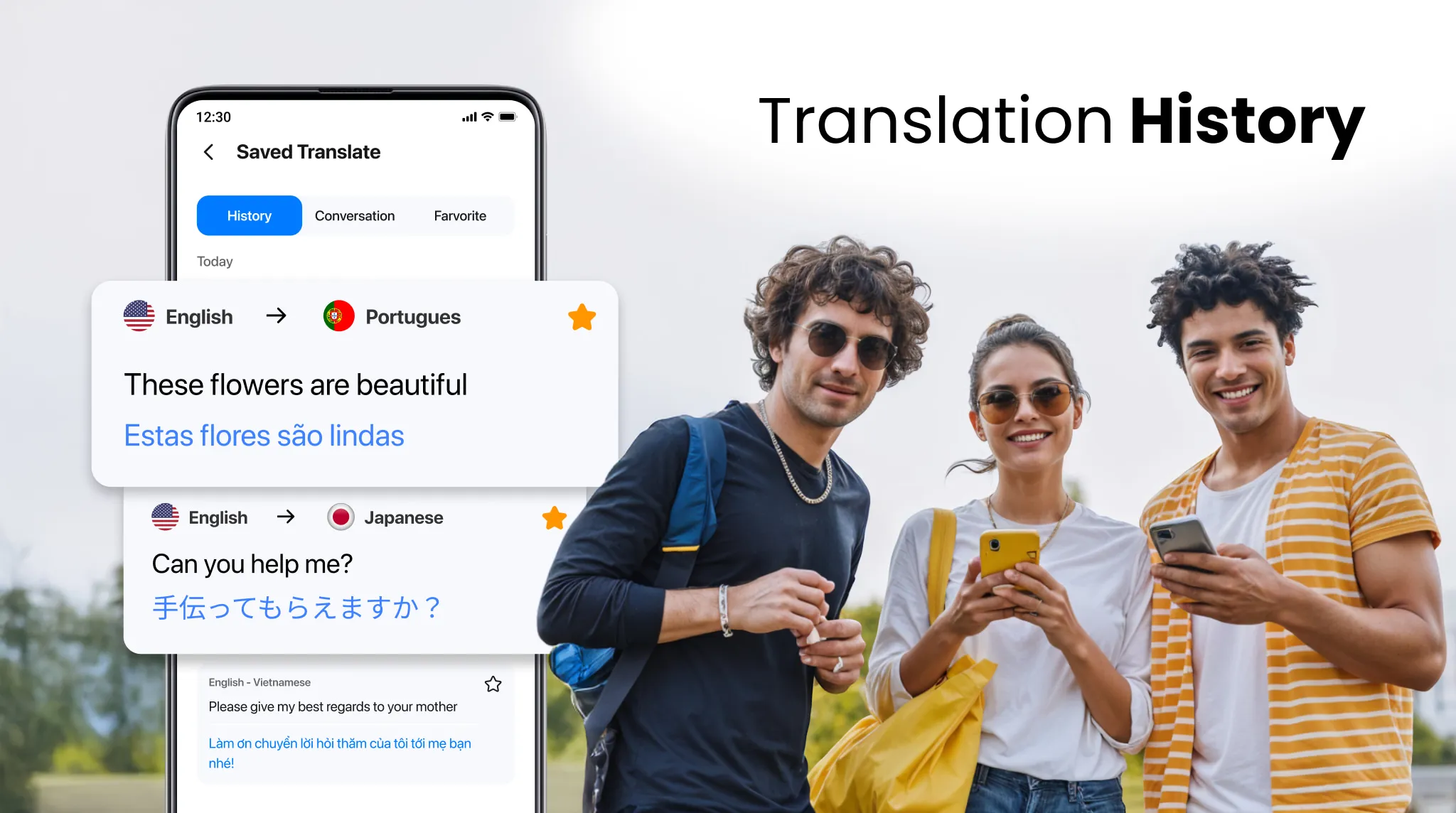Click the Portugues label on first translation
Image resolution: width=1456 pixels, height=813 pixels.
pos(413,316)
